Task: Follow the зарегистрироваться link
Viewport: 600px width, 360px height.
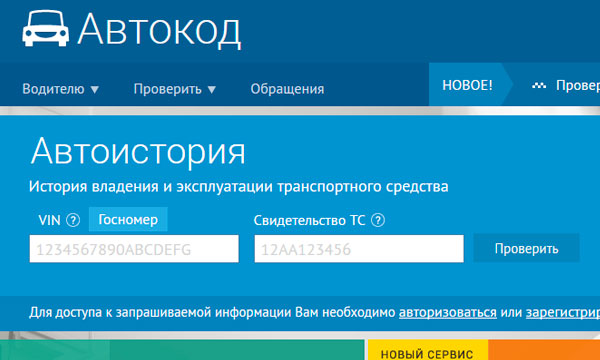Action: pos(563,313)
